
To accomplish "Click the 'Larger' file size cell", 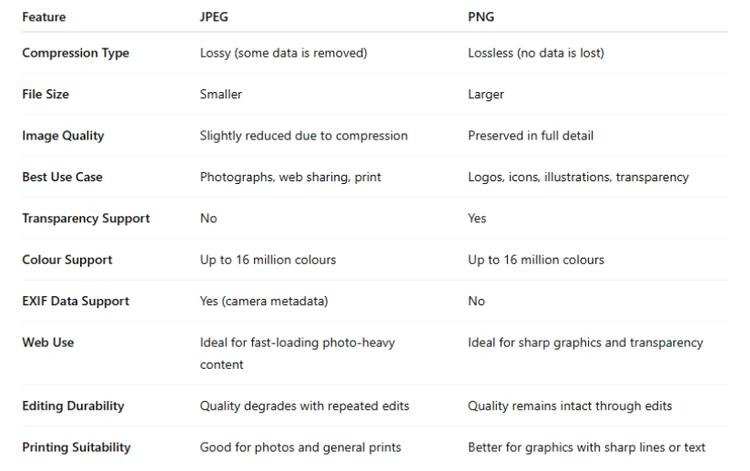I will click(486, 95).
